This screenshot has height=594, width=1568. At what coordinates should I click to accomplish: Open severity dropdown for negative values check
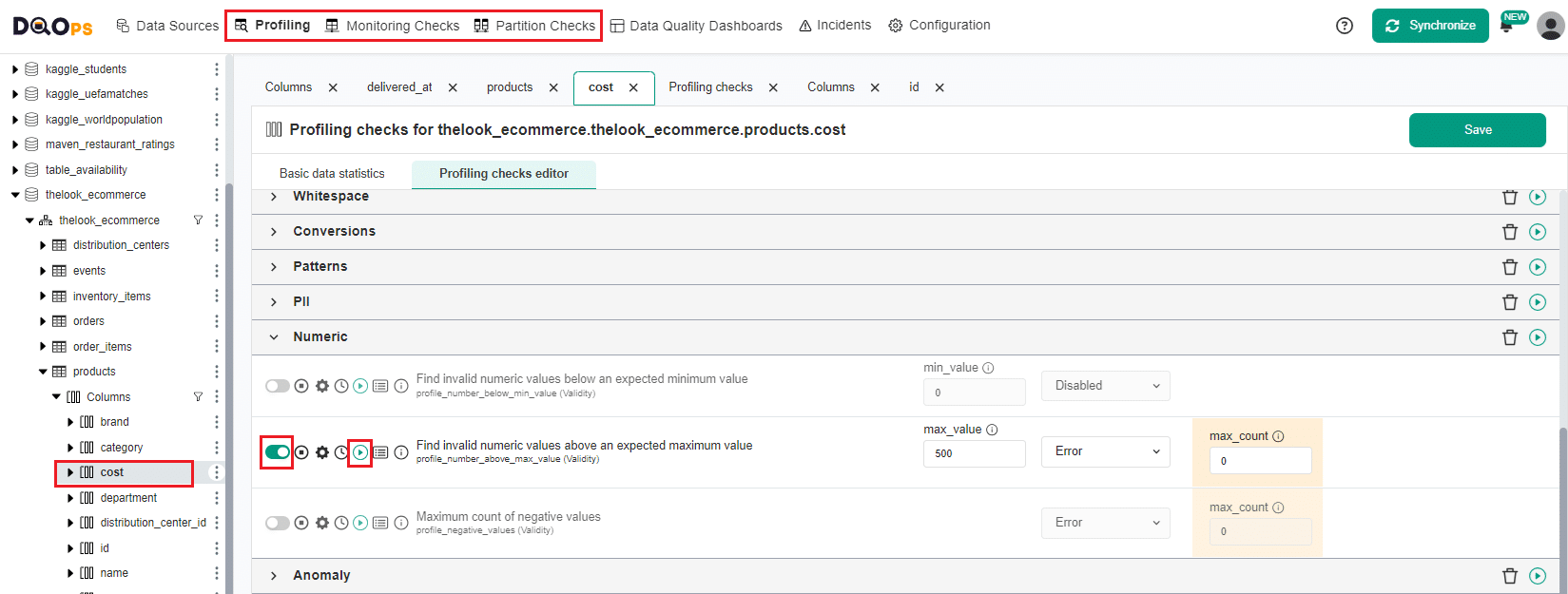pyautogui.click(x=1106, y=523)
